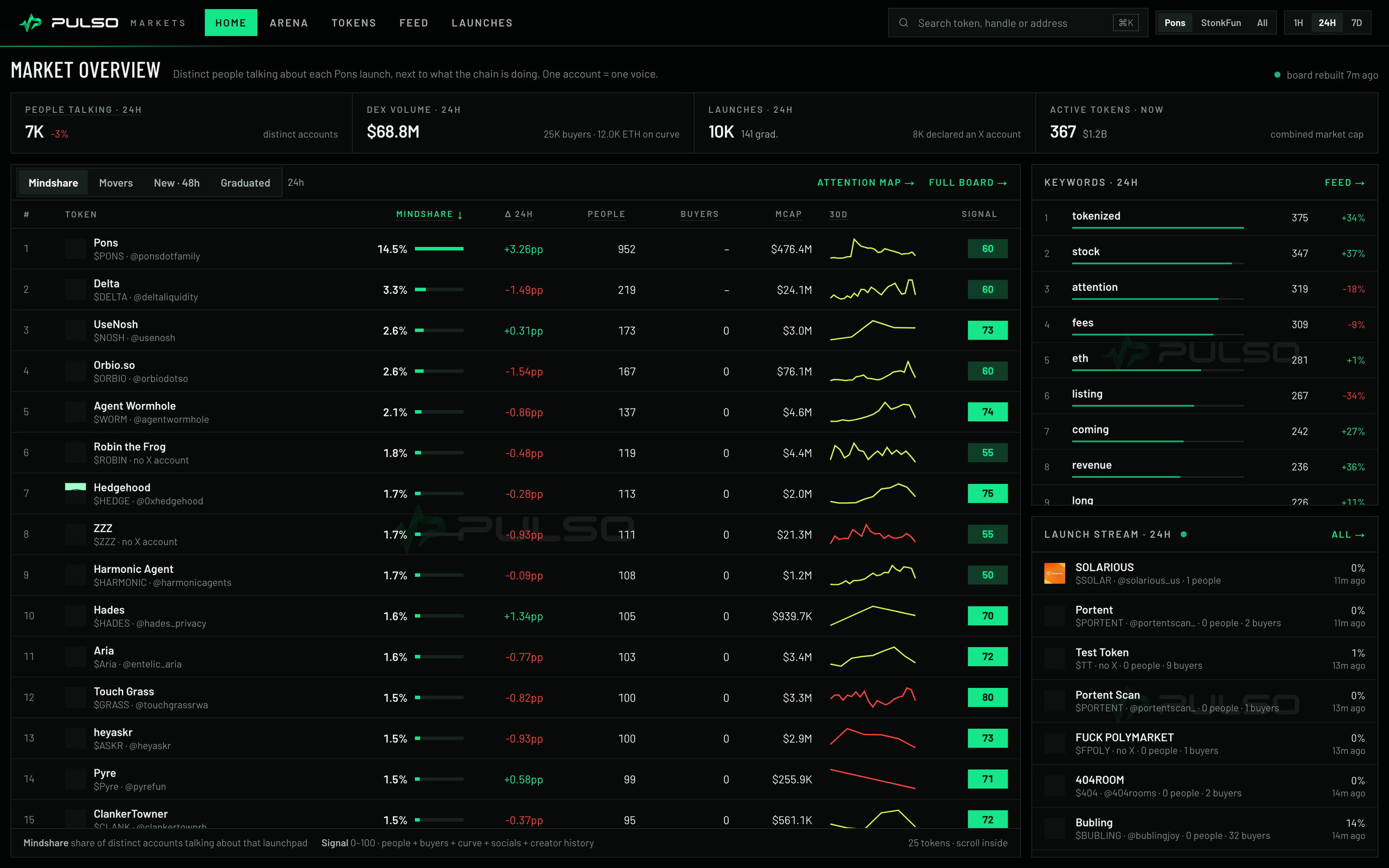
Task: Sort table by Signal column
Action: coord(979,215)
